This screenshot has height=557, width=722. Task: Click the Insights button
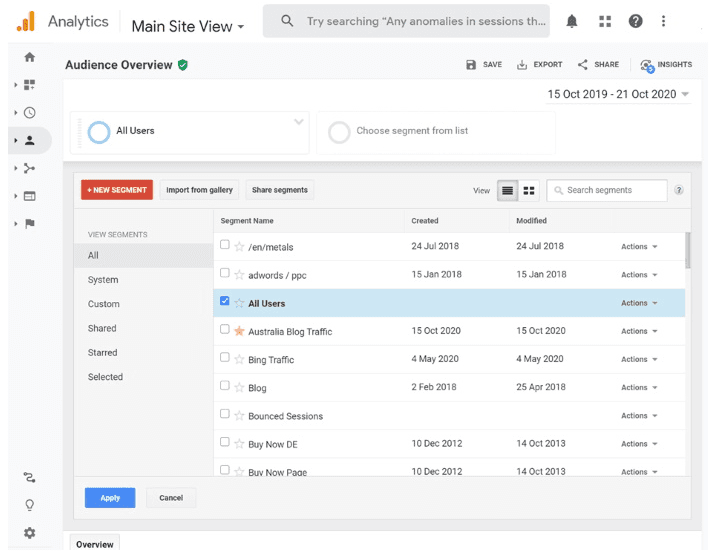point(666,65)
